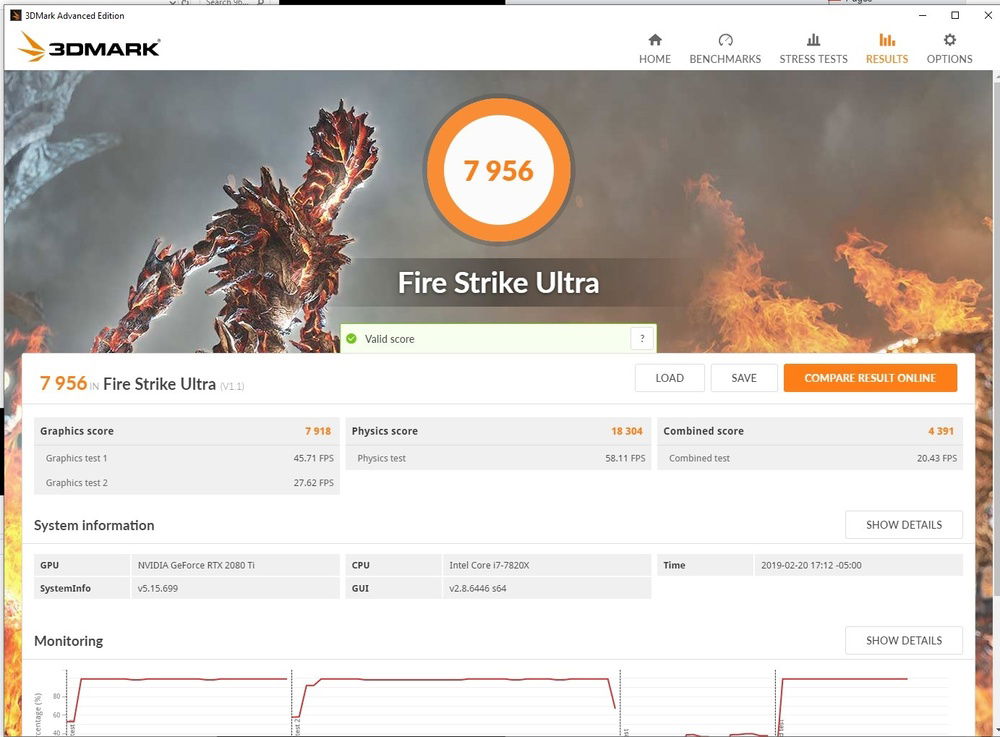Screen dimensions: 1000x737
Task: Click the 3DMark title bar app icon
Action: coord(16,16)
